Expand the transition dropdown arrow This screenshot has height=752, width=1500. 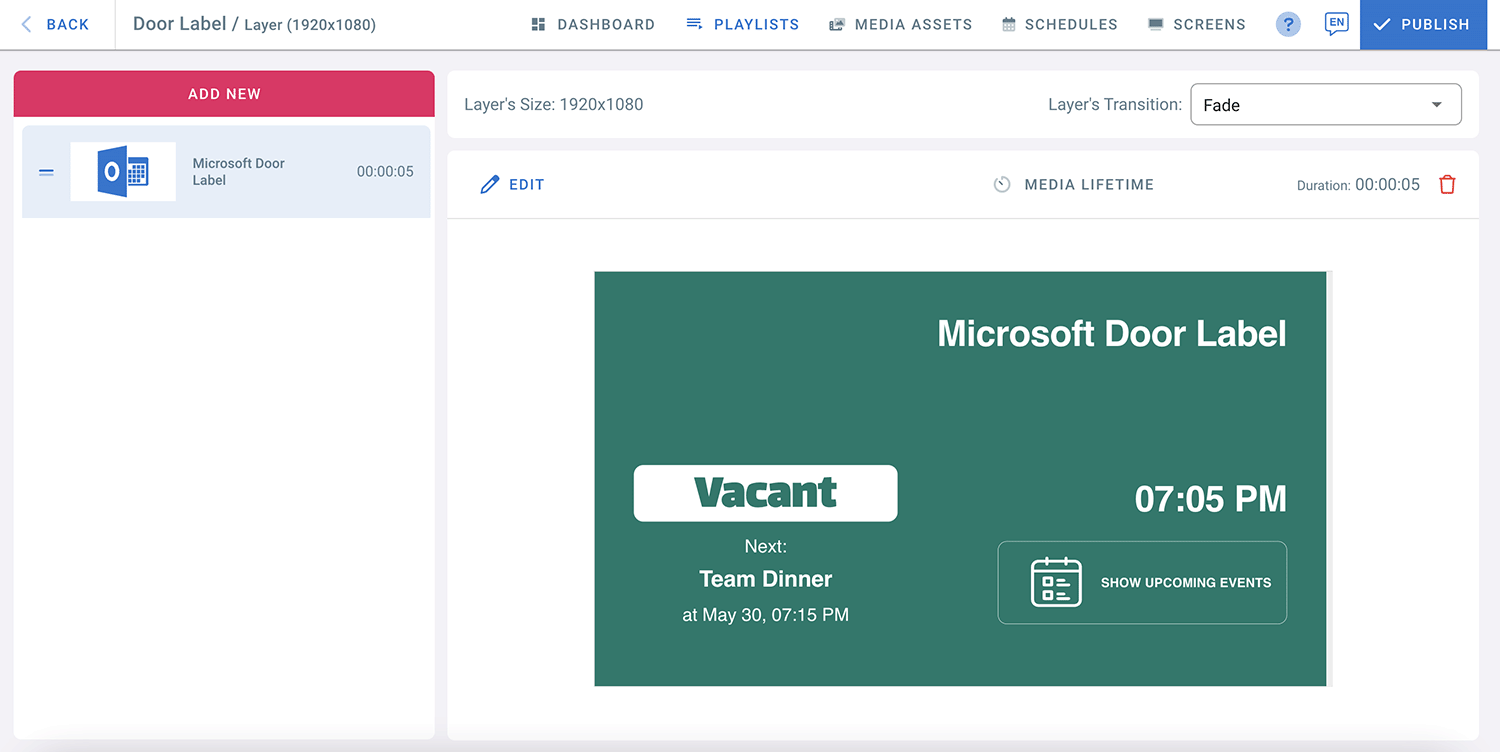(1437, 105)
